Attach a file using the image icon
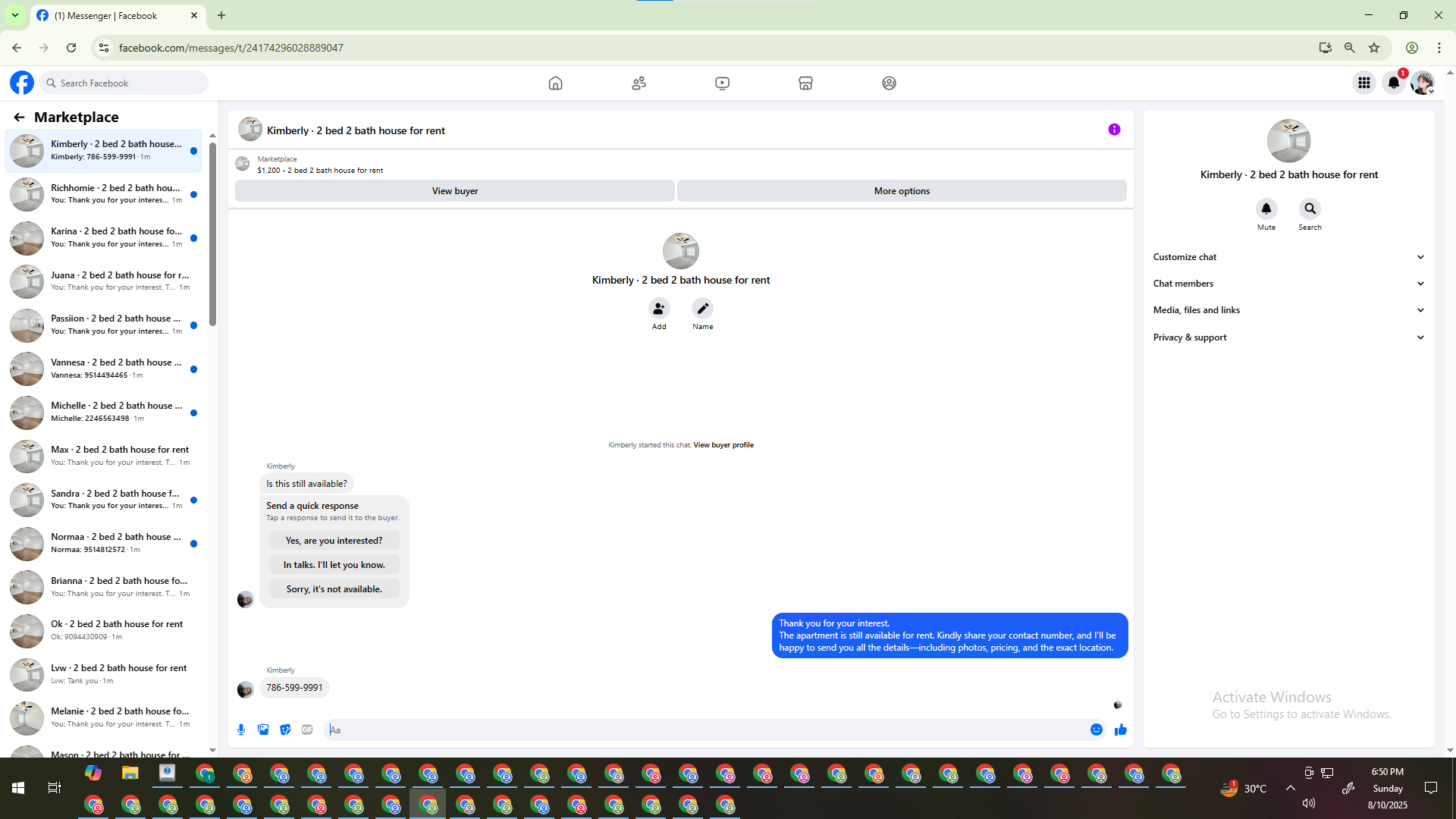 [x=263, y=730]
